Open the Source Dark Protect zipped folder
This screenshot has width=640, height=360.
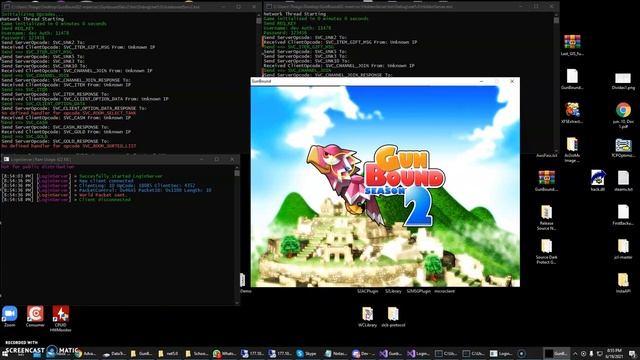coord(547,251)
